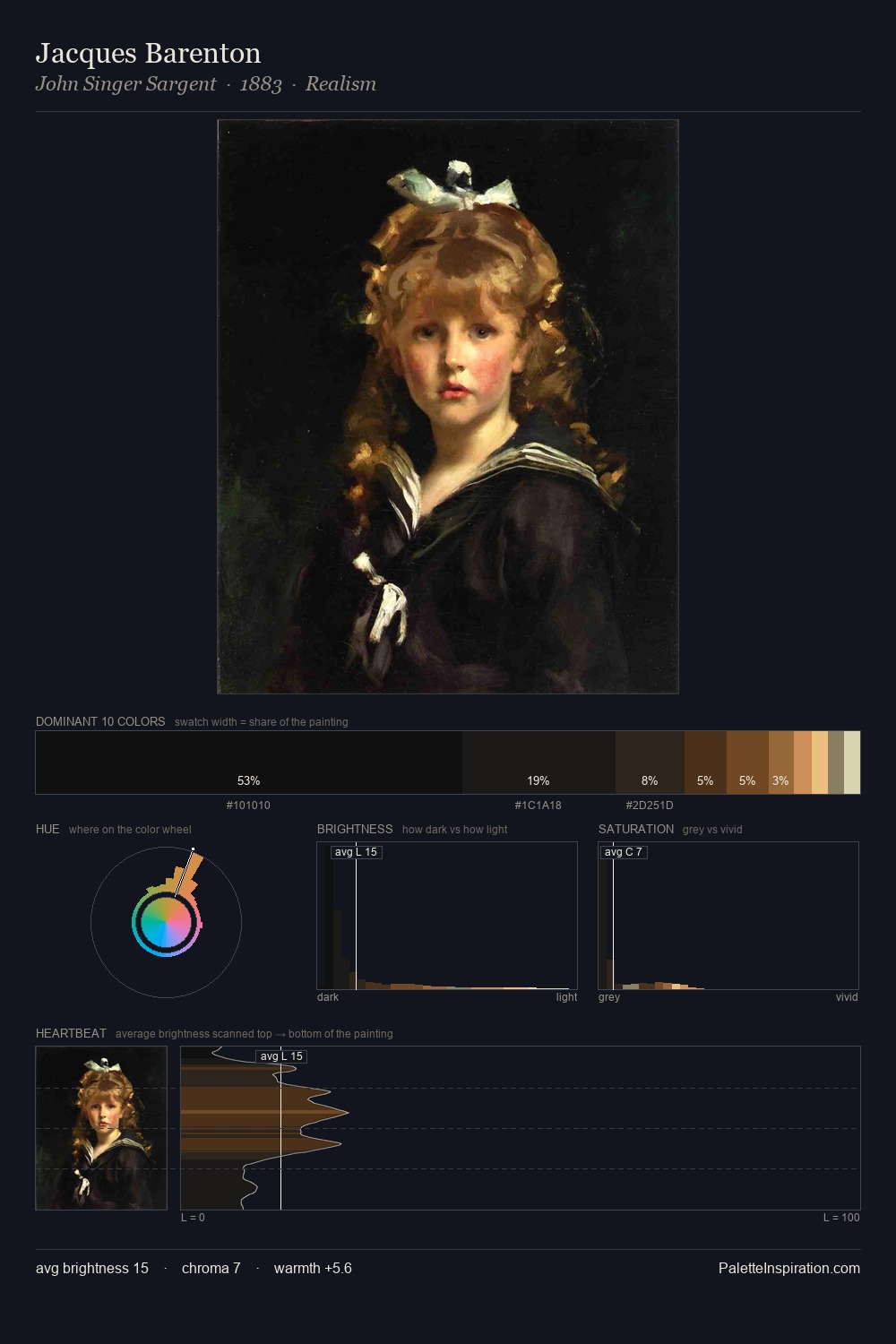
Task: Select the peach-orange swatch in palette
Action: pos(803,762)
